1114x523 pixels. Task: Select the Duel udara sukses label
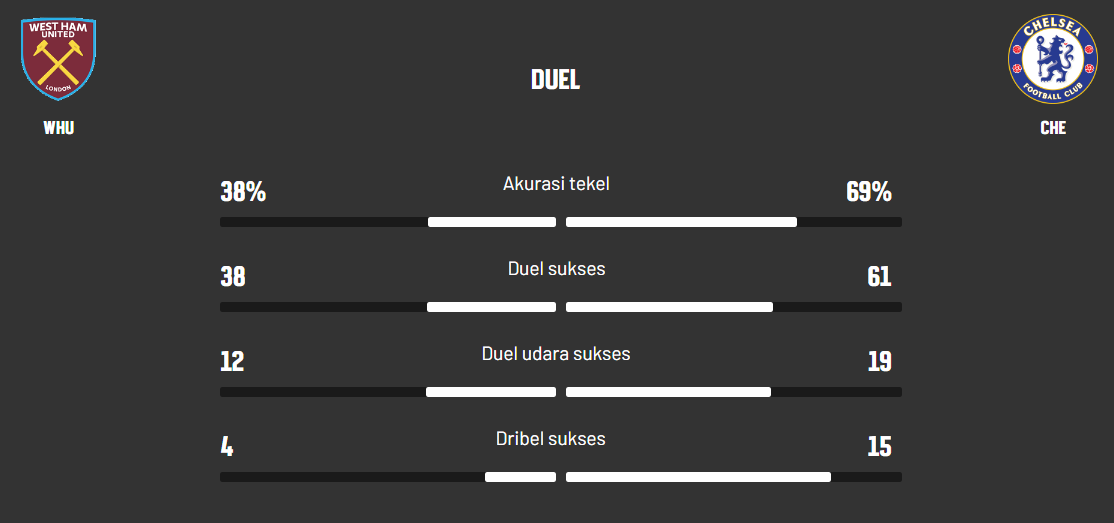point(556,354)
